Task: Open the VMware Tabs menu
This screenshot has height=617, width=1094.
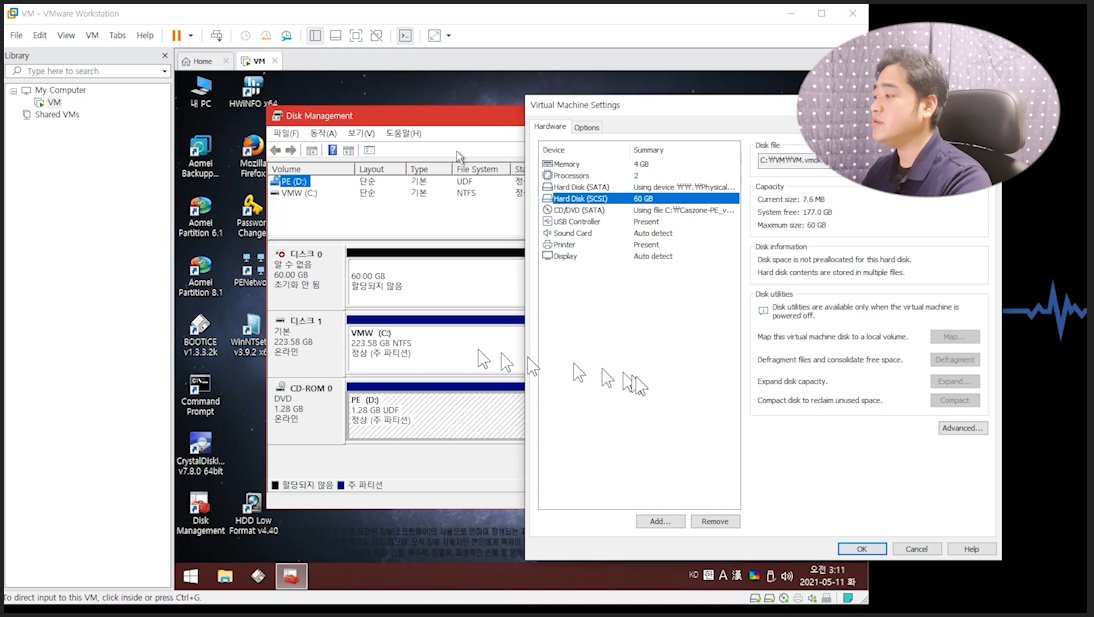Action: click(117, 36)
